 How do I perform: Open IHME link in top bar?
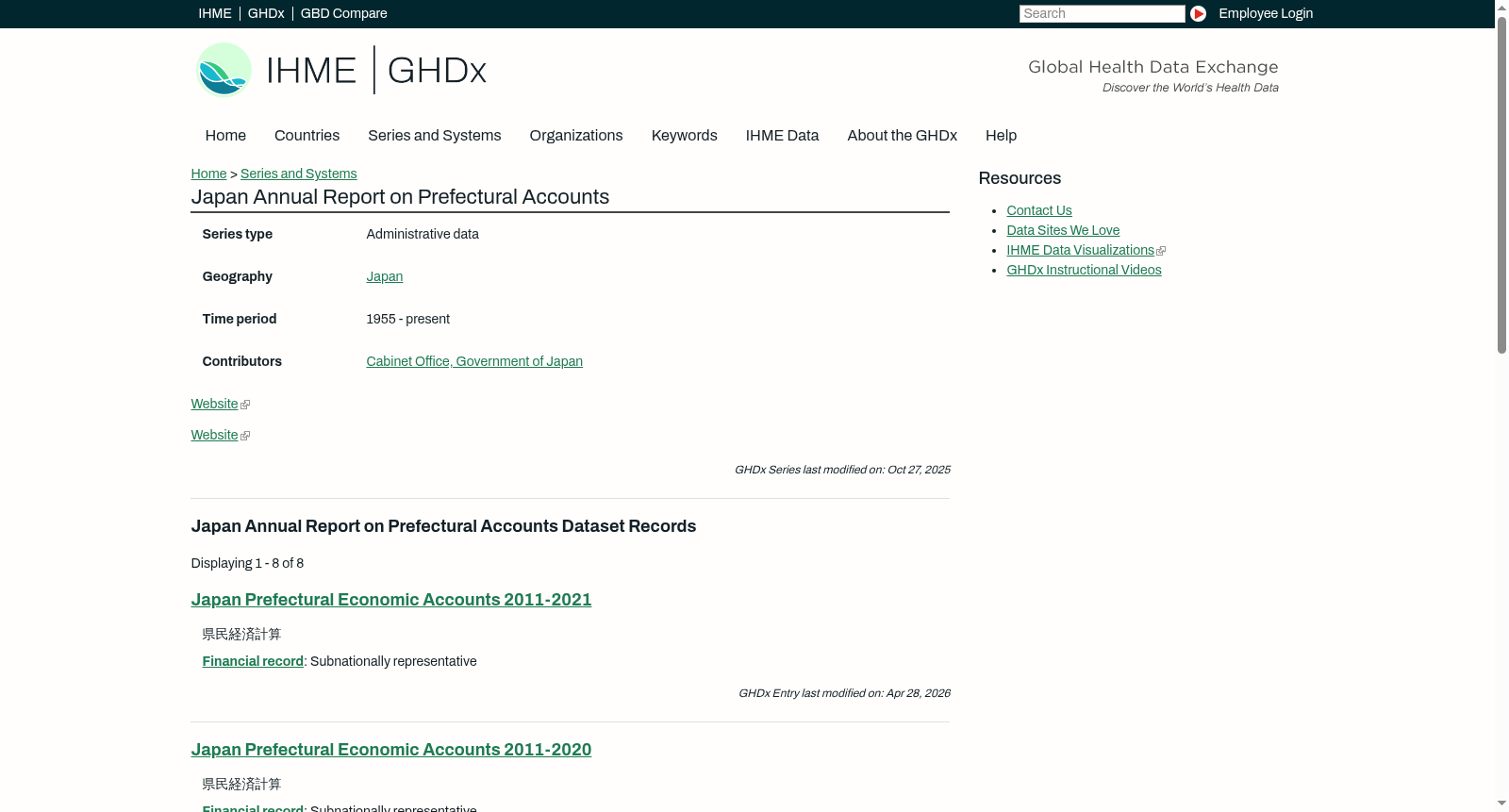[215, 13]
